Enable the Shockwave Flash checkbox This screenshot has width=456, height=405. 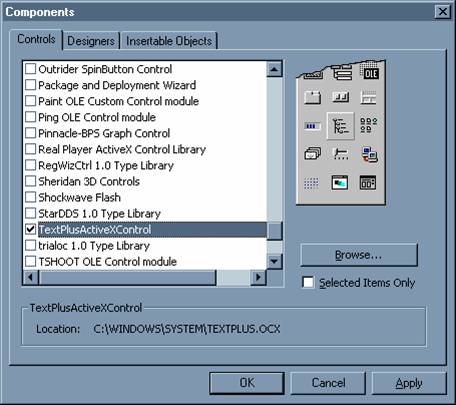coord(30,197)
